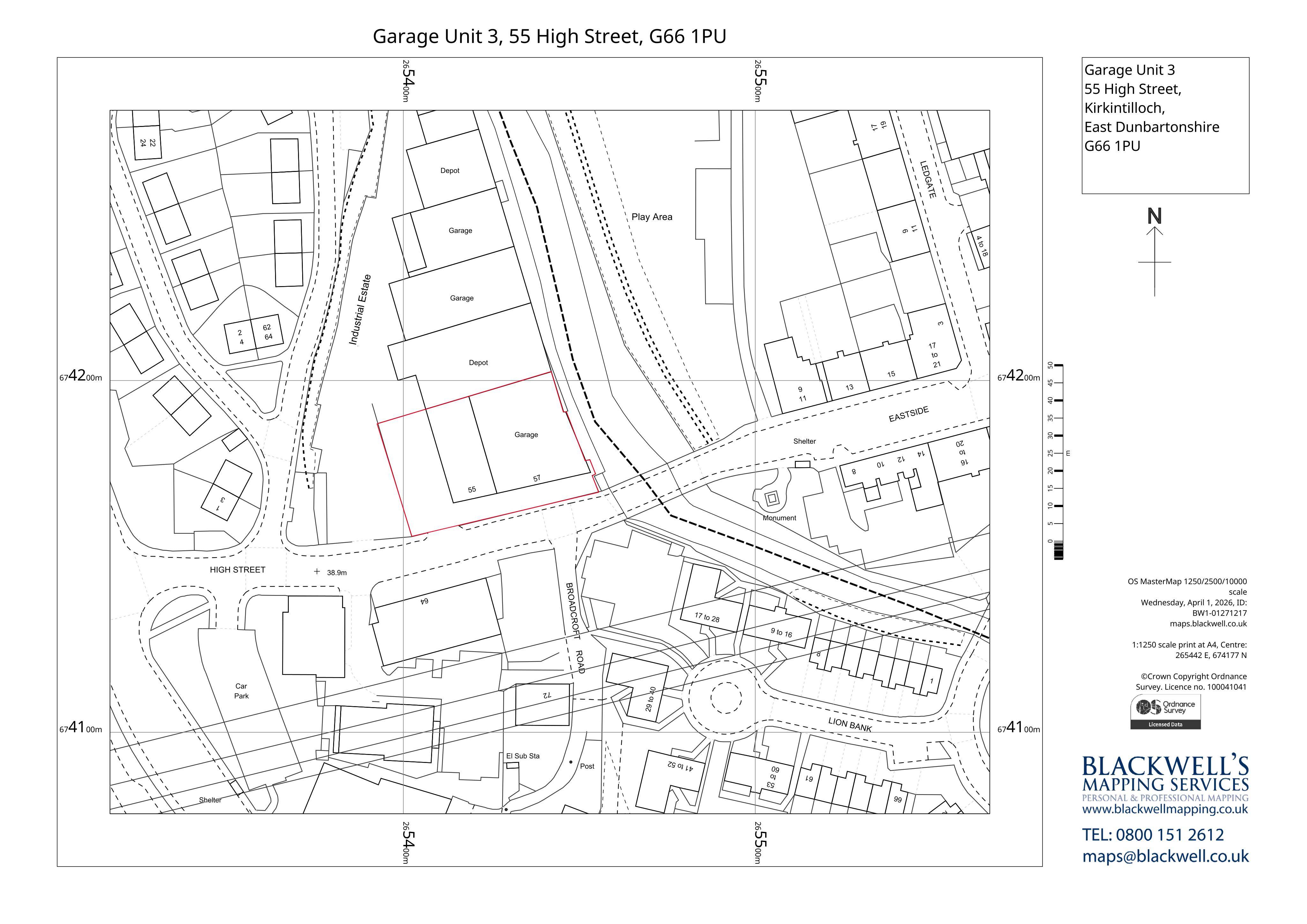Click the maps@blackwell.co.uk email address
Screen dimensions: 1307x924
point(1165,856)
